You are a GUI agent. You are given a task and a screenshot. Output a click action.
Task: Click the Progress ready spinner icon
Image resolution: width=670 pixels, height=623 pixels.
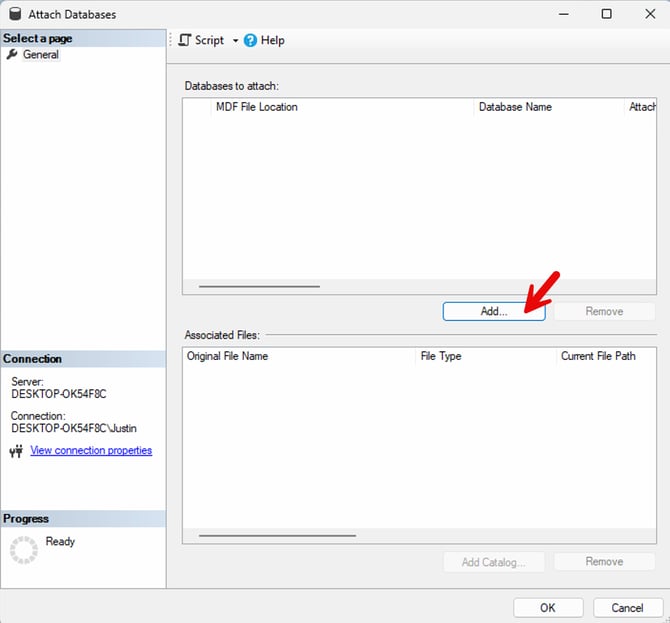click(x=24, y=549)
